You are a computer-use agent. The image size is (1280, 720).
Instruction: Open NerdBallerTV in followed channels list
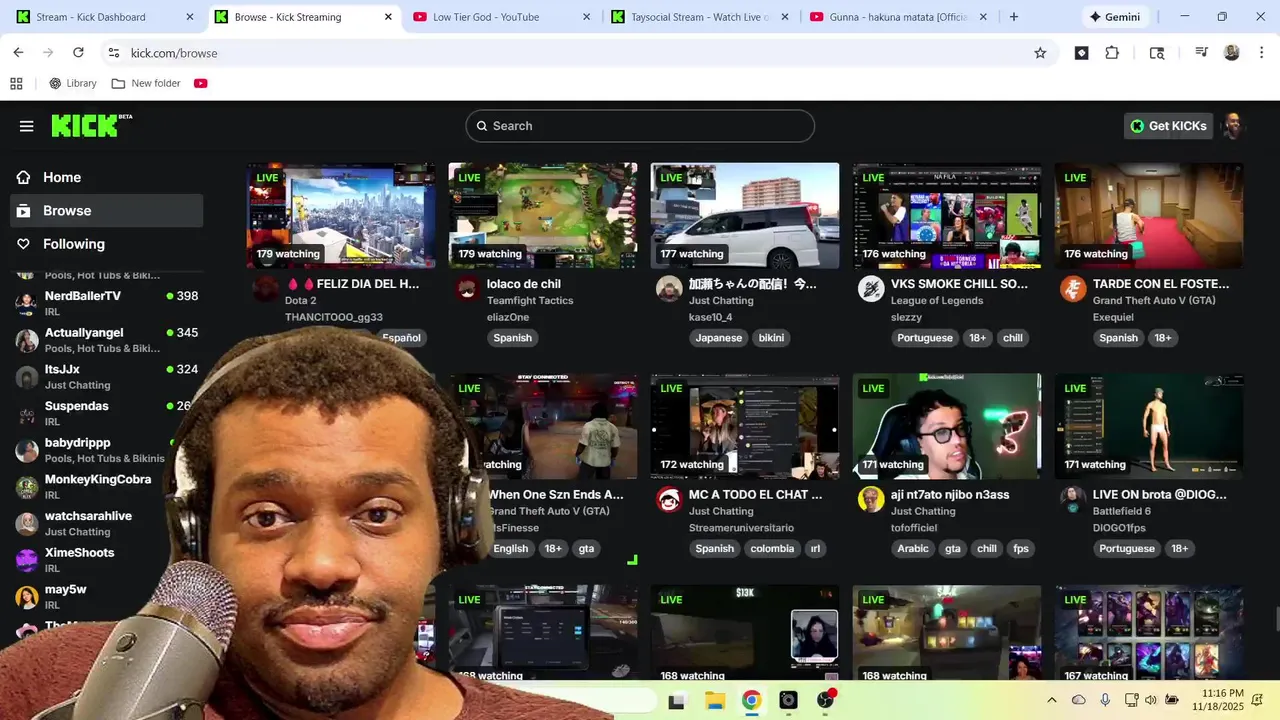click(106, 303)
